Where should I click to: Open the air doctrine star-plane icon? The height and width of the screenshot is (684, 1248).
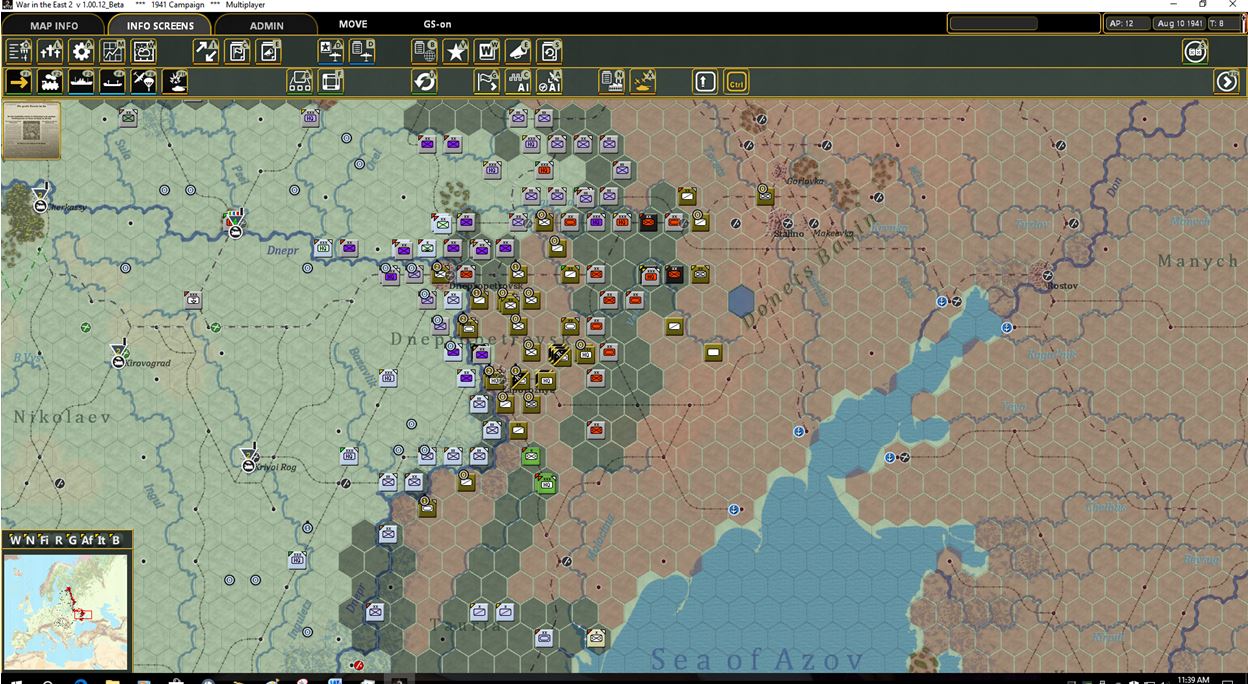331,51
